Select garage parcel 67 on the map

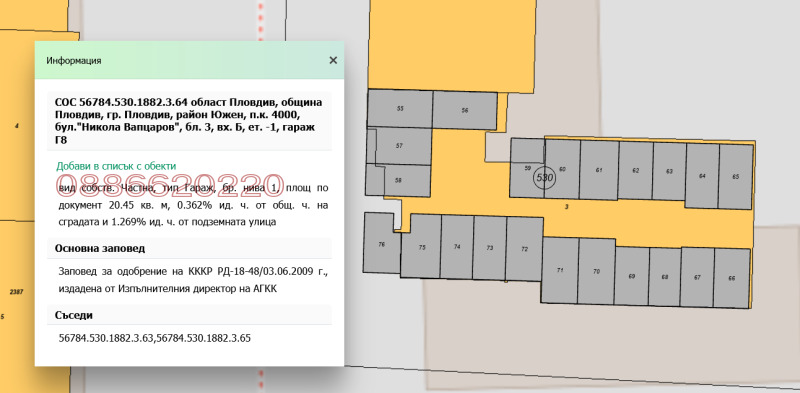pos(697,278)
